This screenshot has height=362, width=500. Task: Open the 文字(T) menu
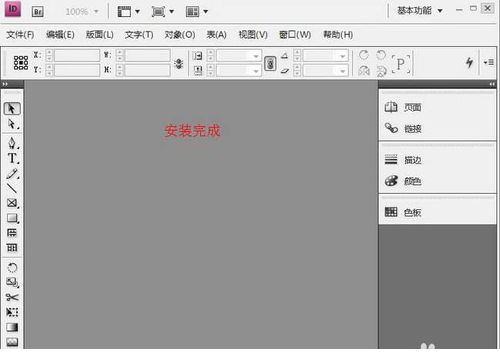pyautogui.click(x=139, y=34)
